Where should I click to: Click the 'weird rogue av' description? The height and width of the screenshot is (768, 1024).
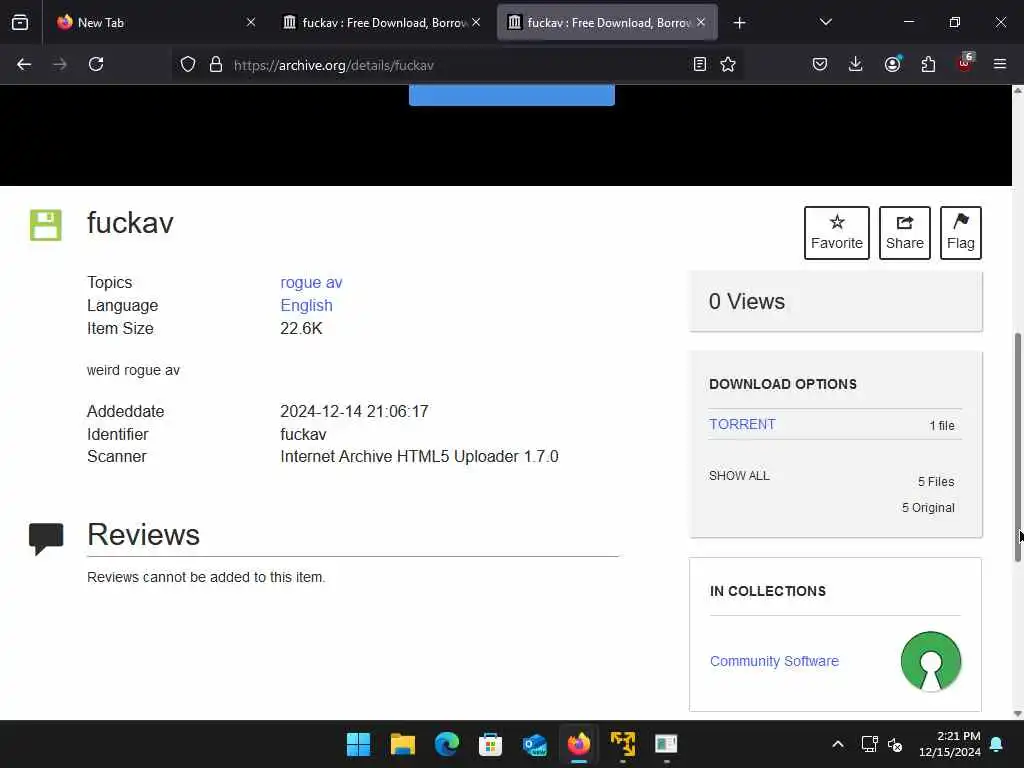pyautogui.click(x=133, y=370)
